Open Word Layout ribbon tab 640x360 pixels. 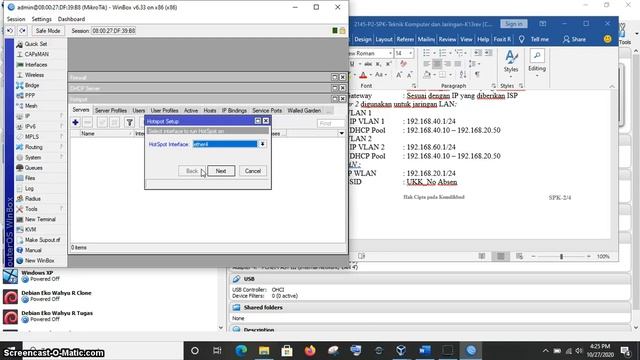384,39
